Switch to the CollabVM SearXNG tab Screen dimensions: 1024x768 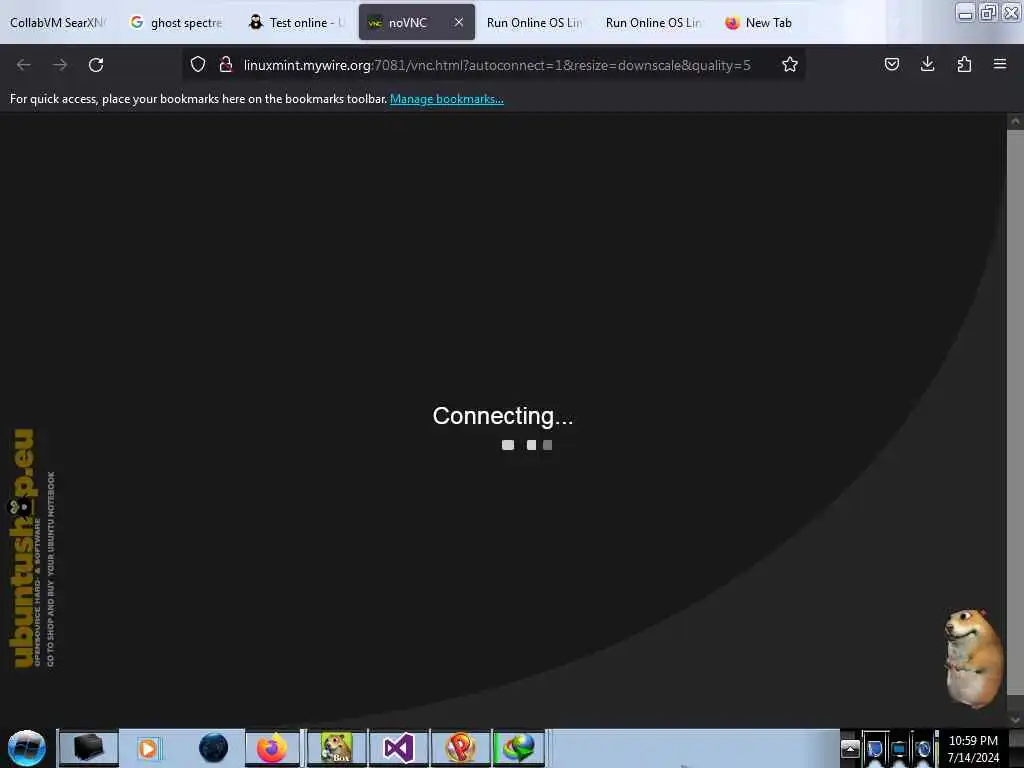click(x=56, y=23)
